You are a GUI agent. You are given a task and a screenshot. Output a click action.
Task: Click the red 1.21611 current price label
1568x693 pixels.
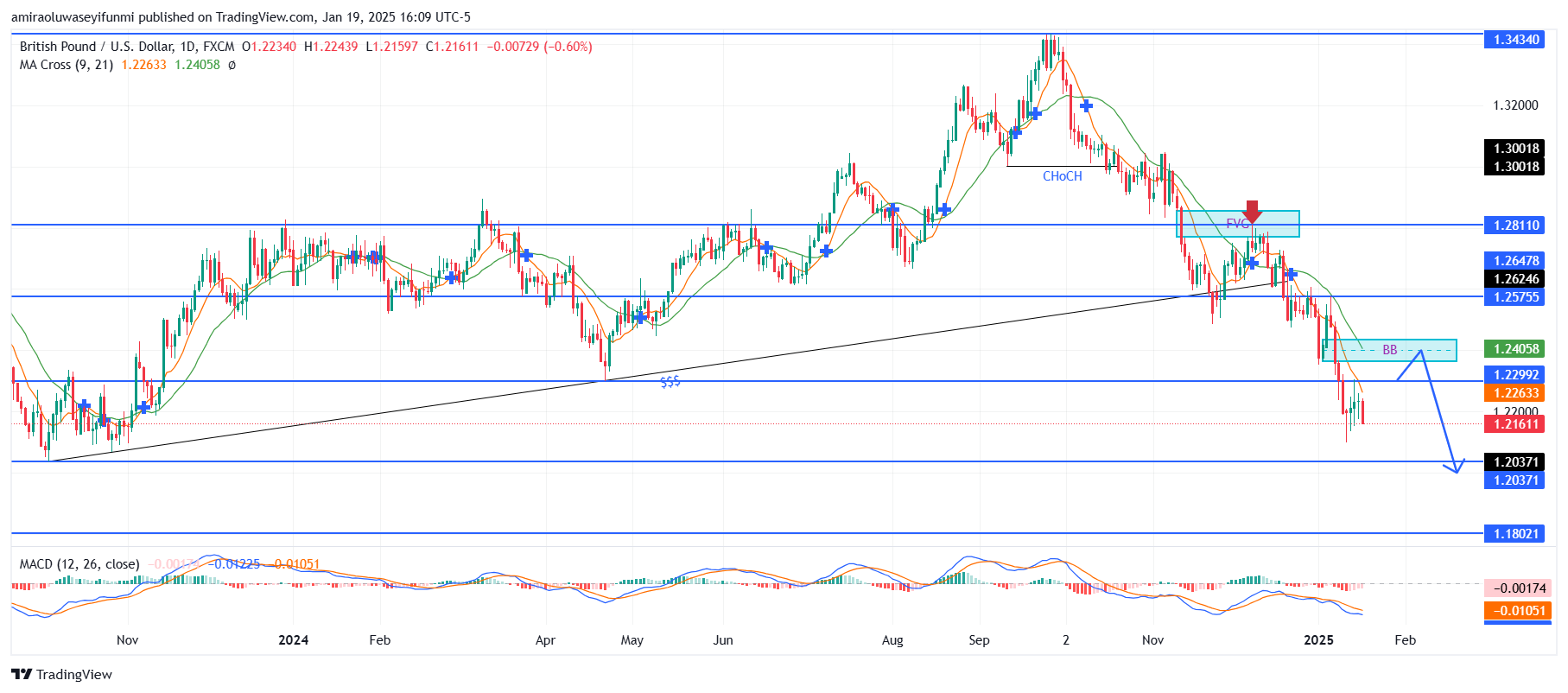(x=1516, y=424)
